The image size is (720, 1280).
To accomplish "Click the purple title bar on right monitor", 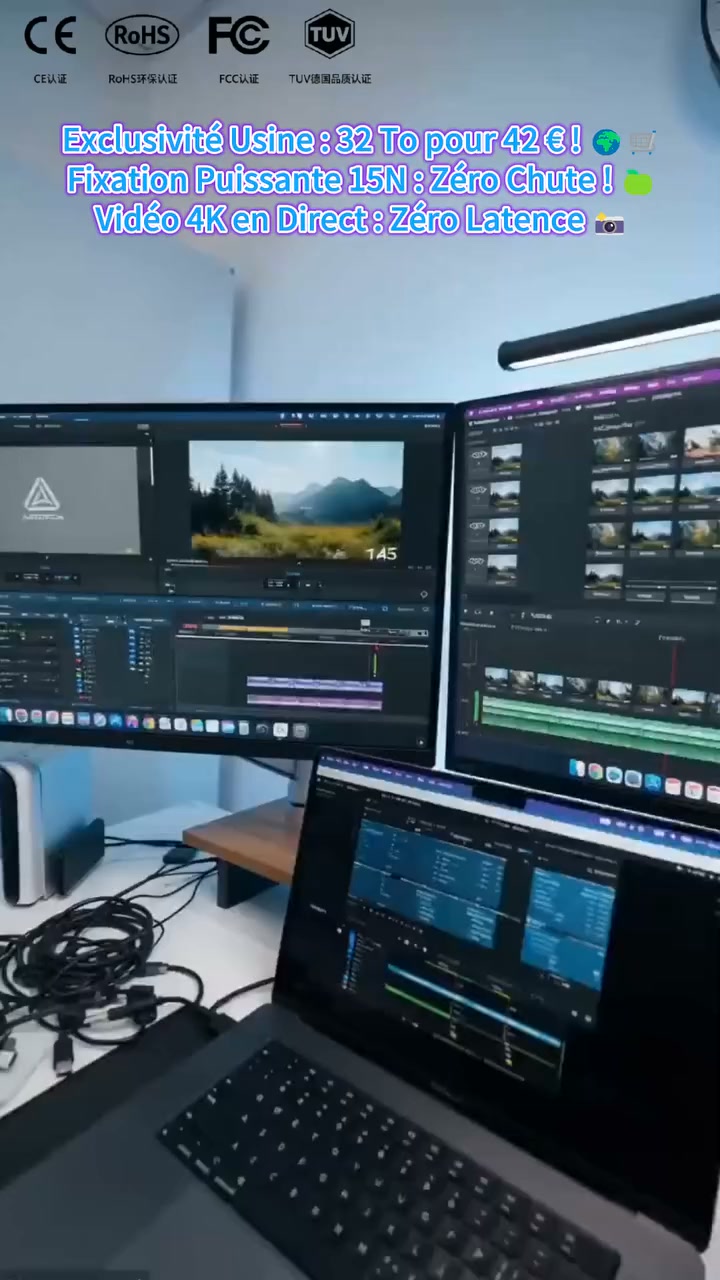I will pyautogui.click(x=592, y=391).
